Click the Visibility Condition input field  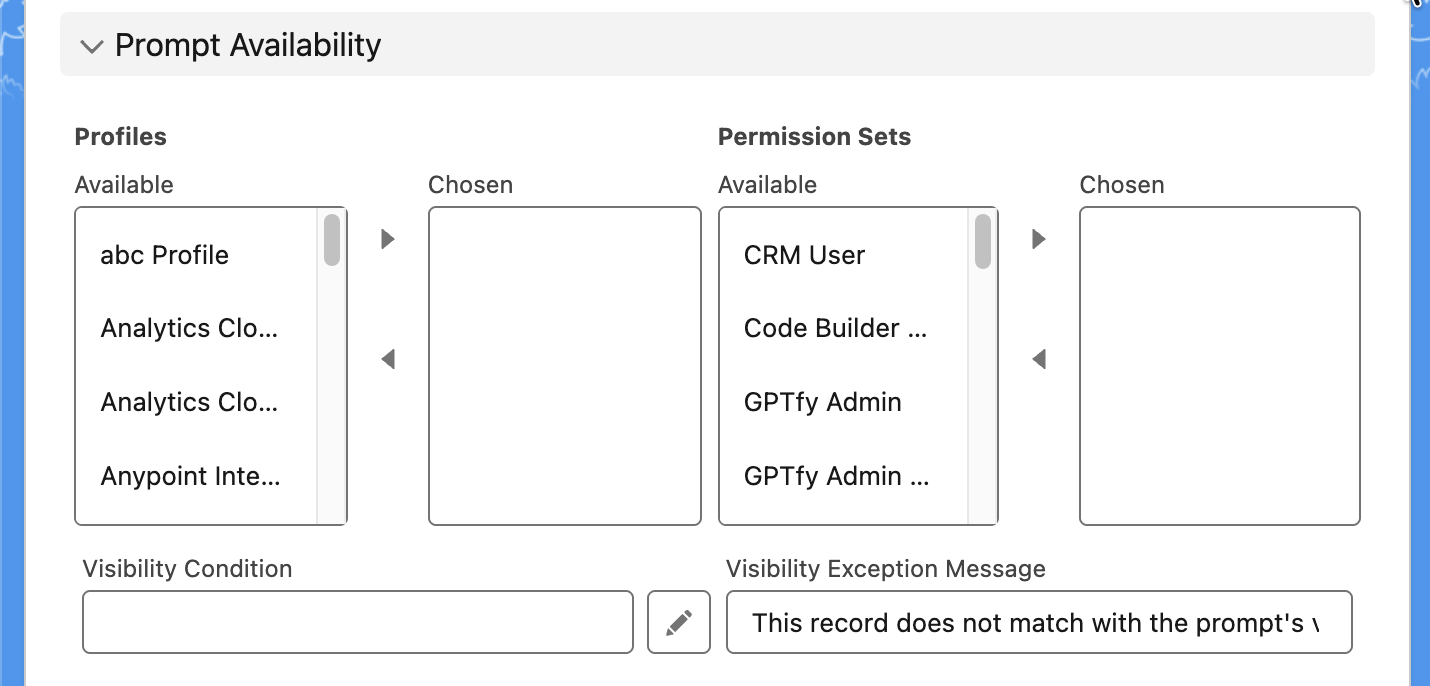click(357, 622)
